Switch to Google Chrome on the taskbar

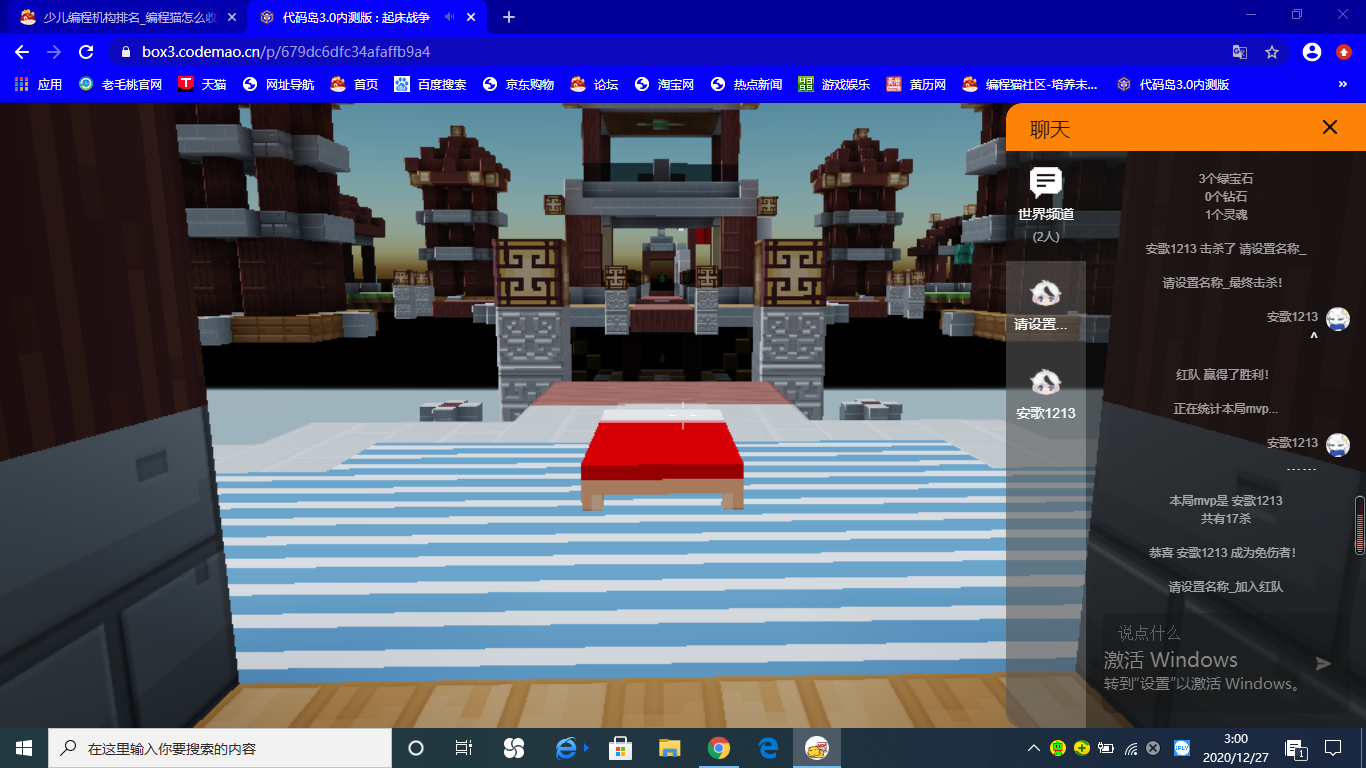point(718,748)
